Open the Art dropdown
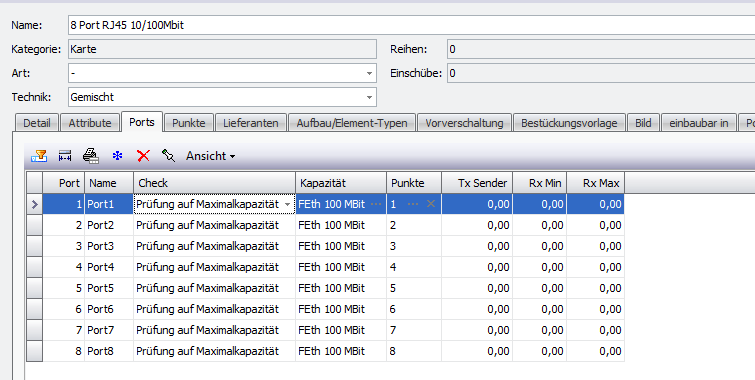The height and width of the screenshot is (380, 755). point(369,74)
